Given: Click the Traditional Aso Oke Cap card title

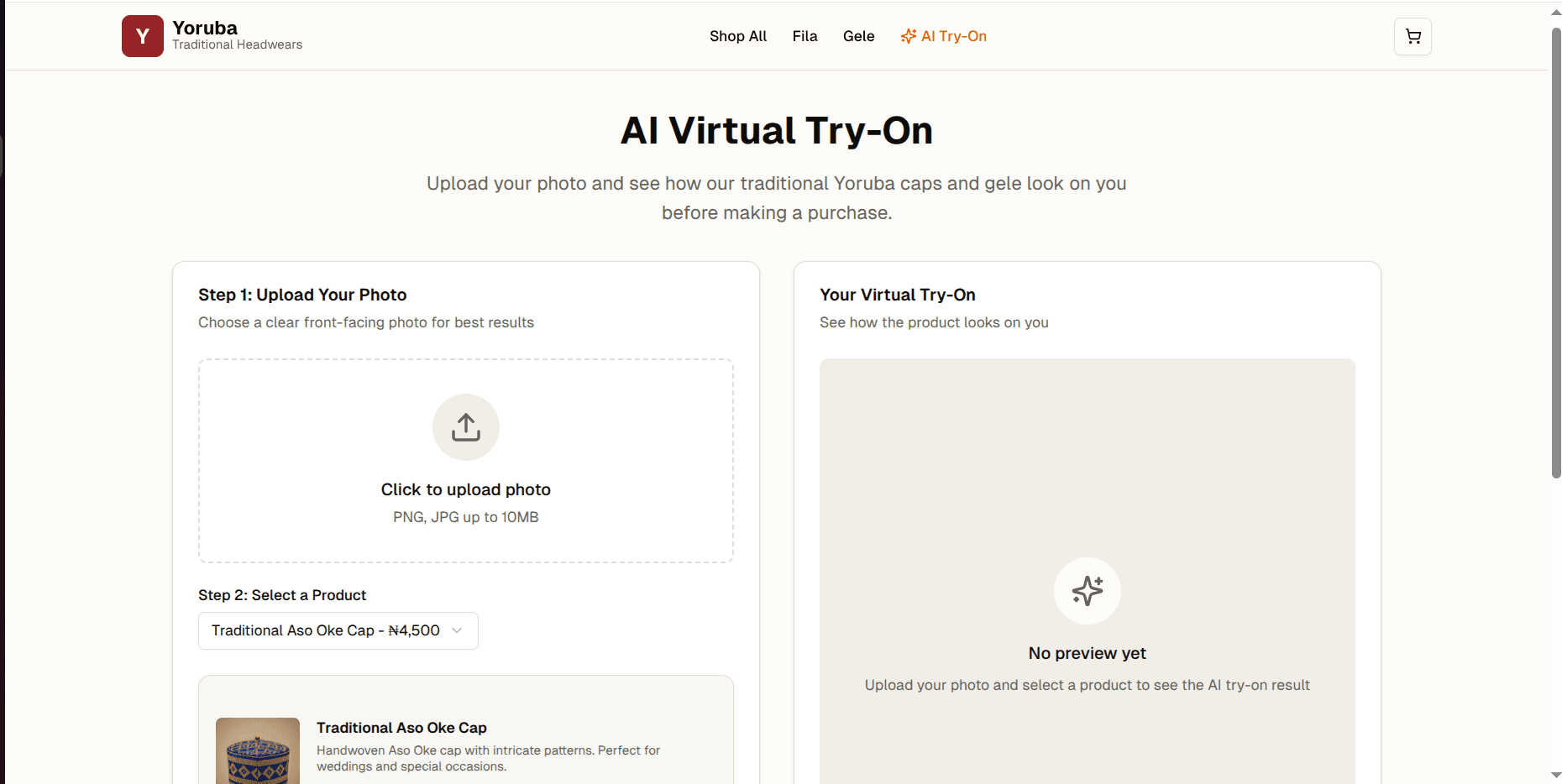Looking at the screenshot, I should click(x=401, y=728).
